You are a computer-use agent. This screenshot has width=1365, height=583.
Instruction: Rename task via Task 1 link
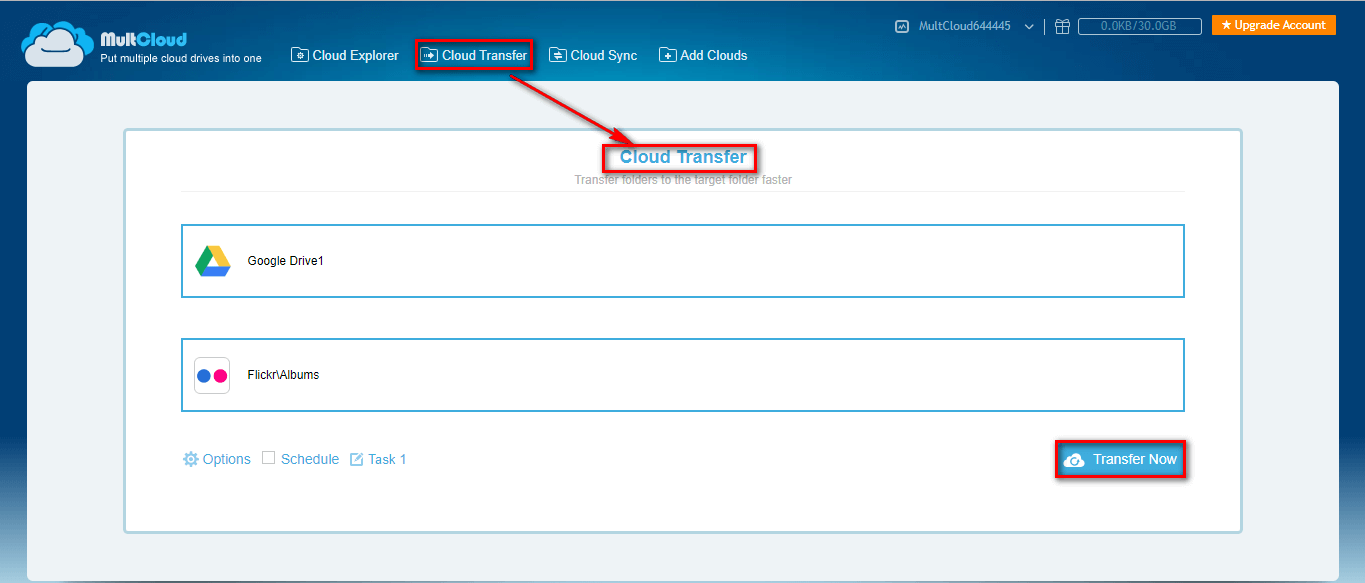[x=387, y=459]
